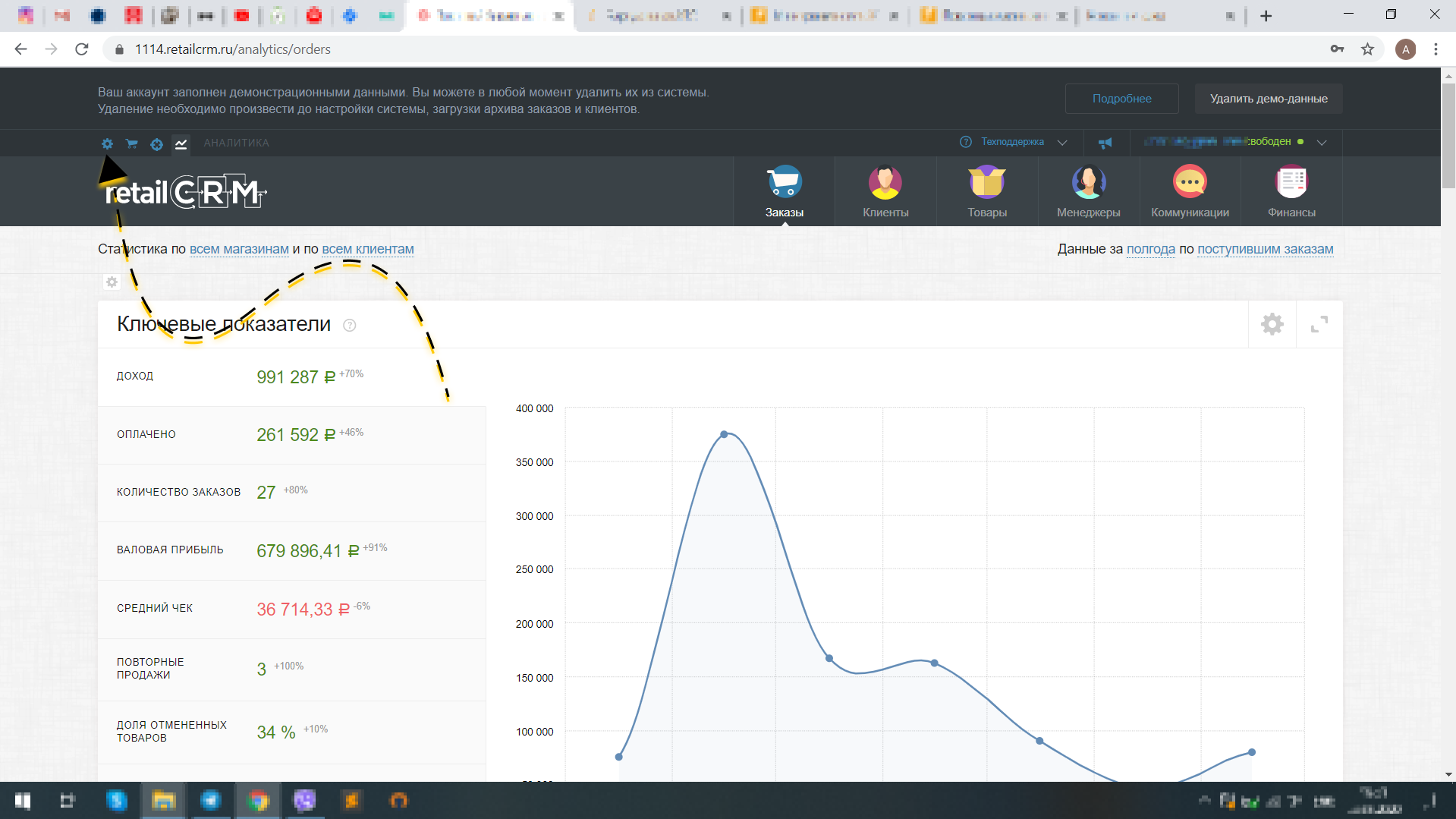Screen dimensions: 1456x819
Task: Click the megaphone announcements icon
Action: 1105,143
